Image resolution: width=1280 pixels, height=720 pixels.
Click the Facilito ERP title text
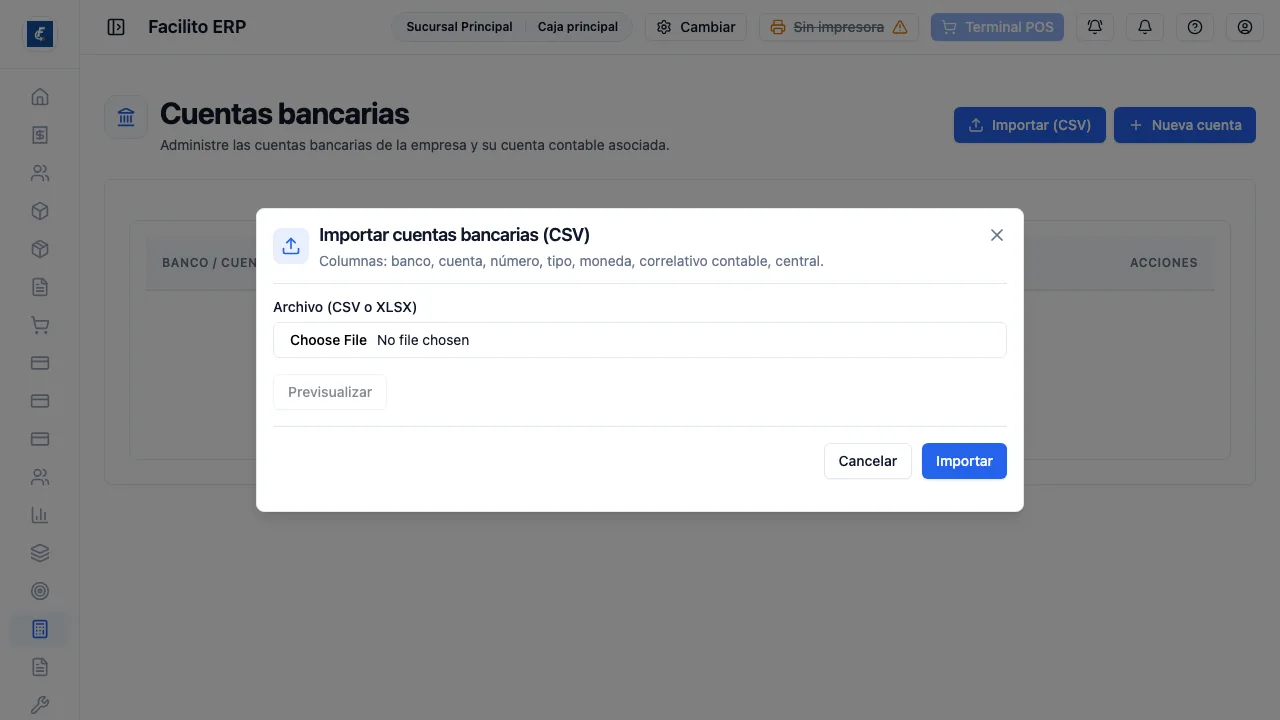[x=197, y=27]
